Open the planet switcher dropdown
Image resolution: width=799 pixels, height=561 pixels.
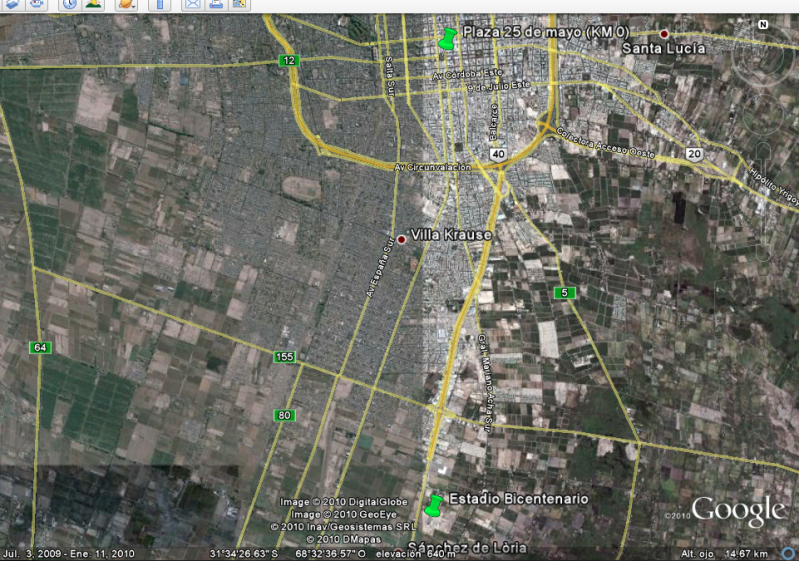point(126,4)
